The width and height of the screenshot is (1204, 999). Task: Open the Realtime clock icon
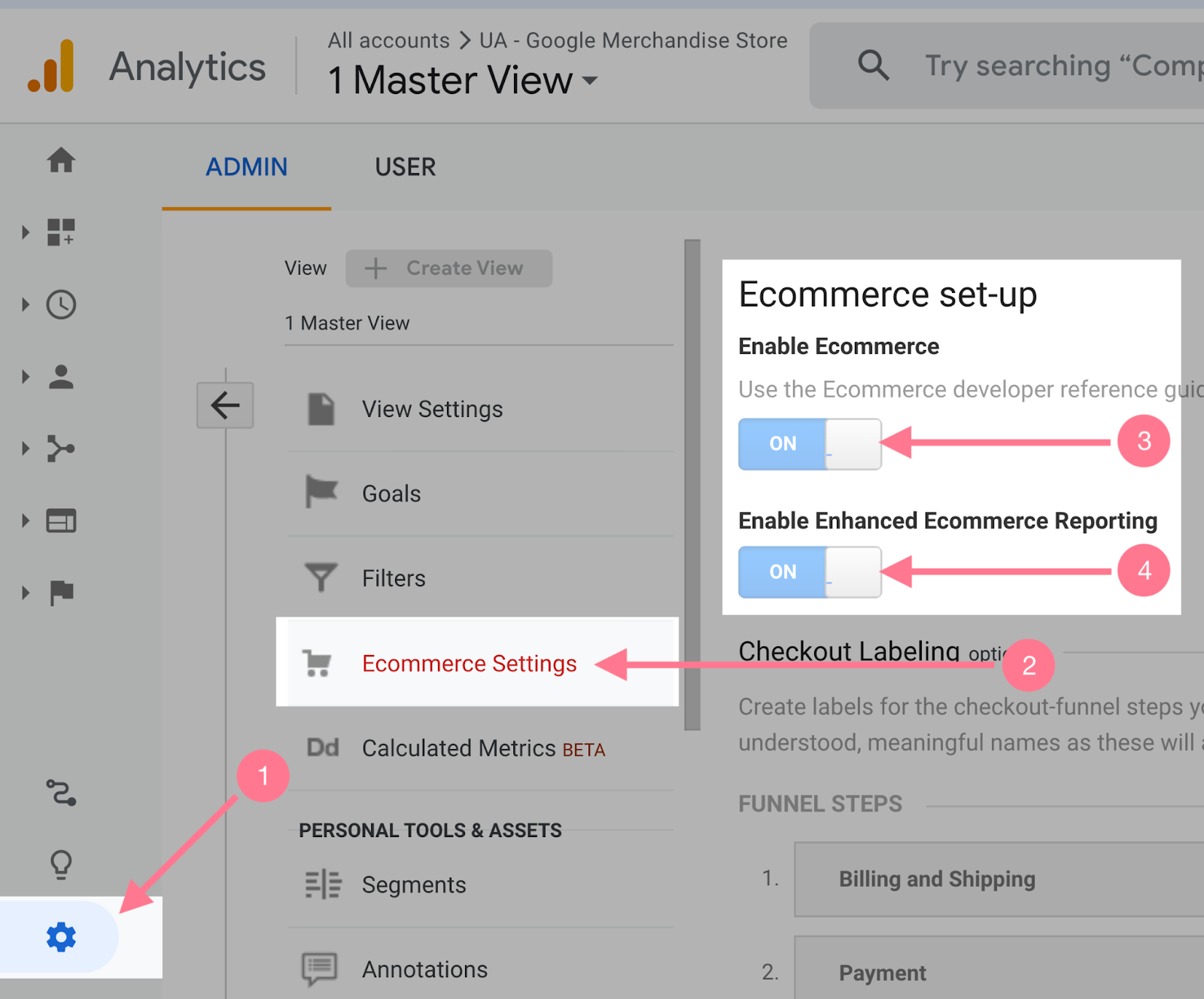61,304
